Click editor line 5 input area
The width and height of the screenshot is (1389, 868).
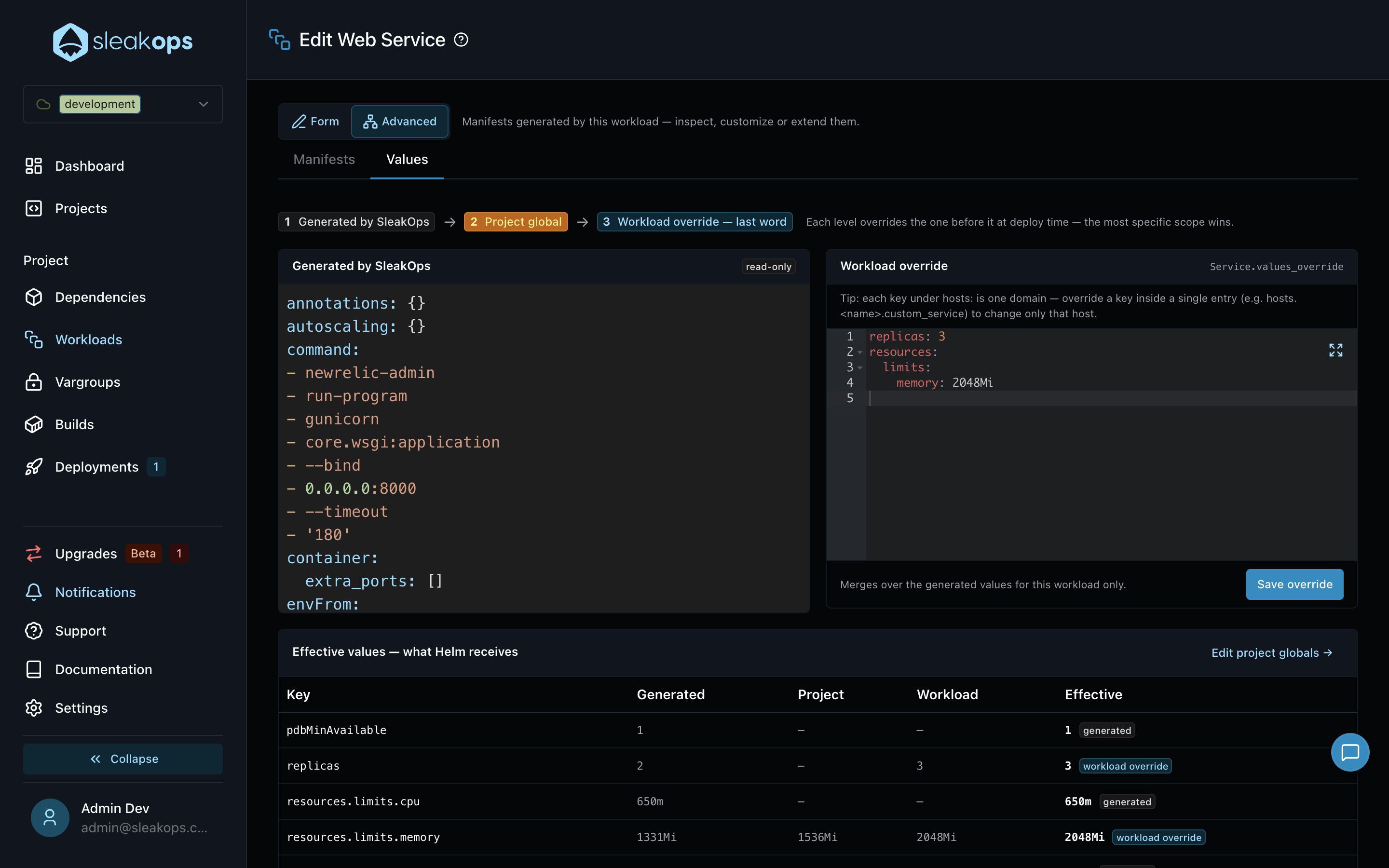tap(1111, 398)
